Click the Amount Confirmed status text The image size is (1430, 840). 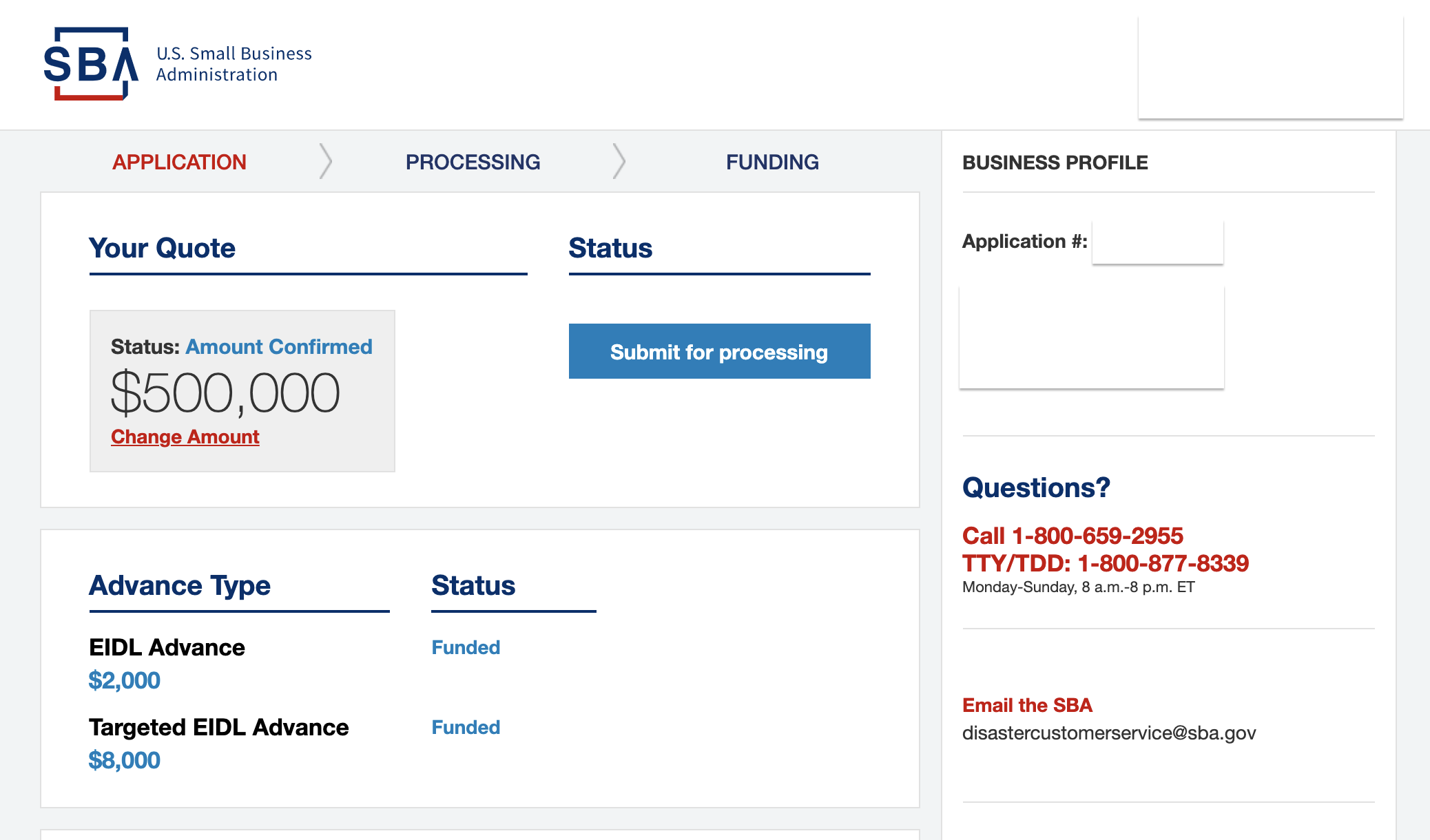(279, 346)
